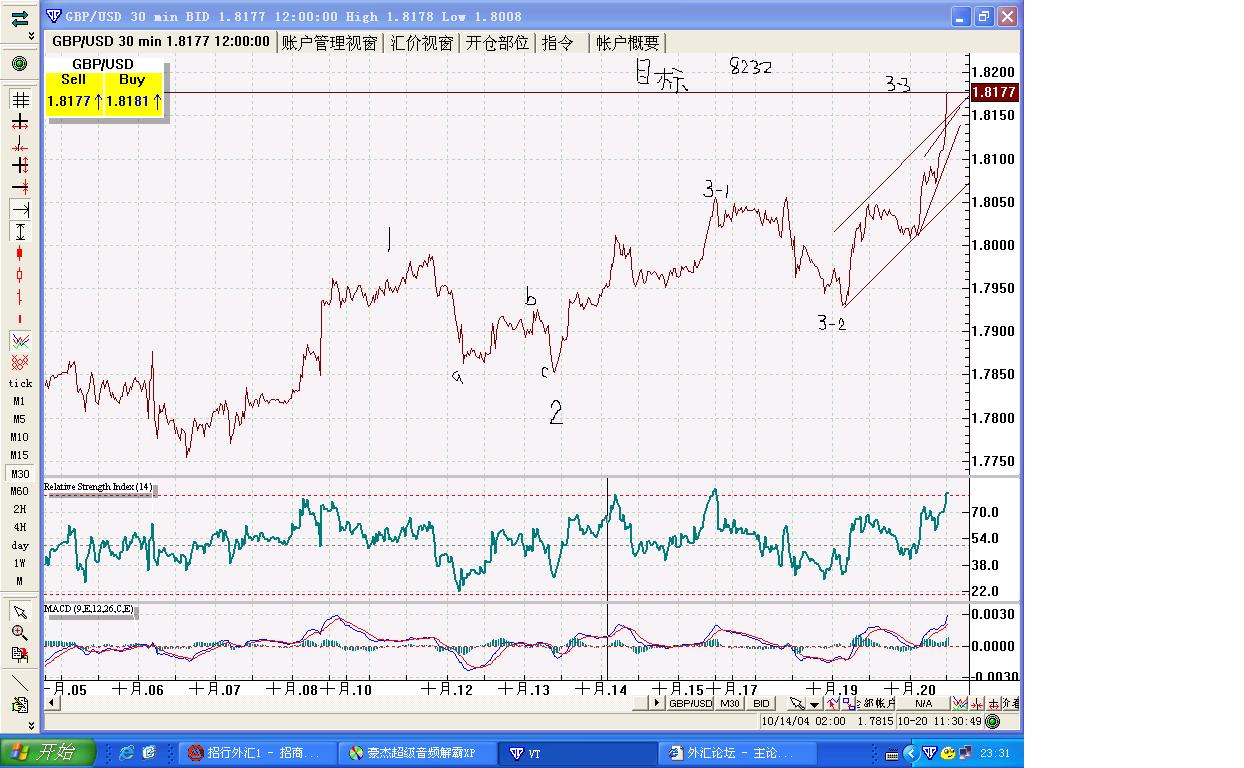
Task: Click the 1.8177 current price marker on axis
Action: pos(995,92)
